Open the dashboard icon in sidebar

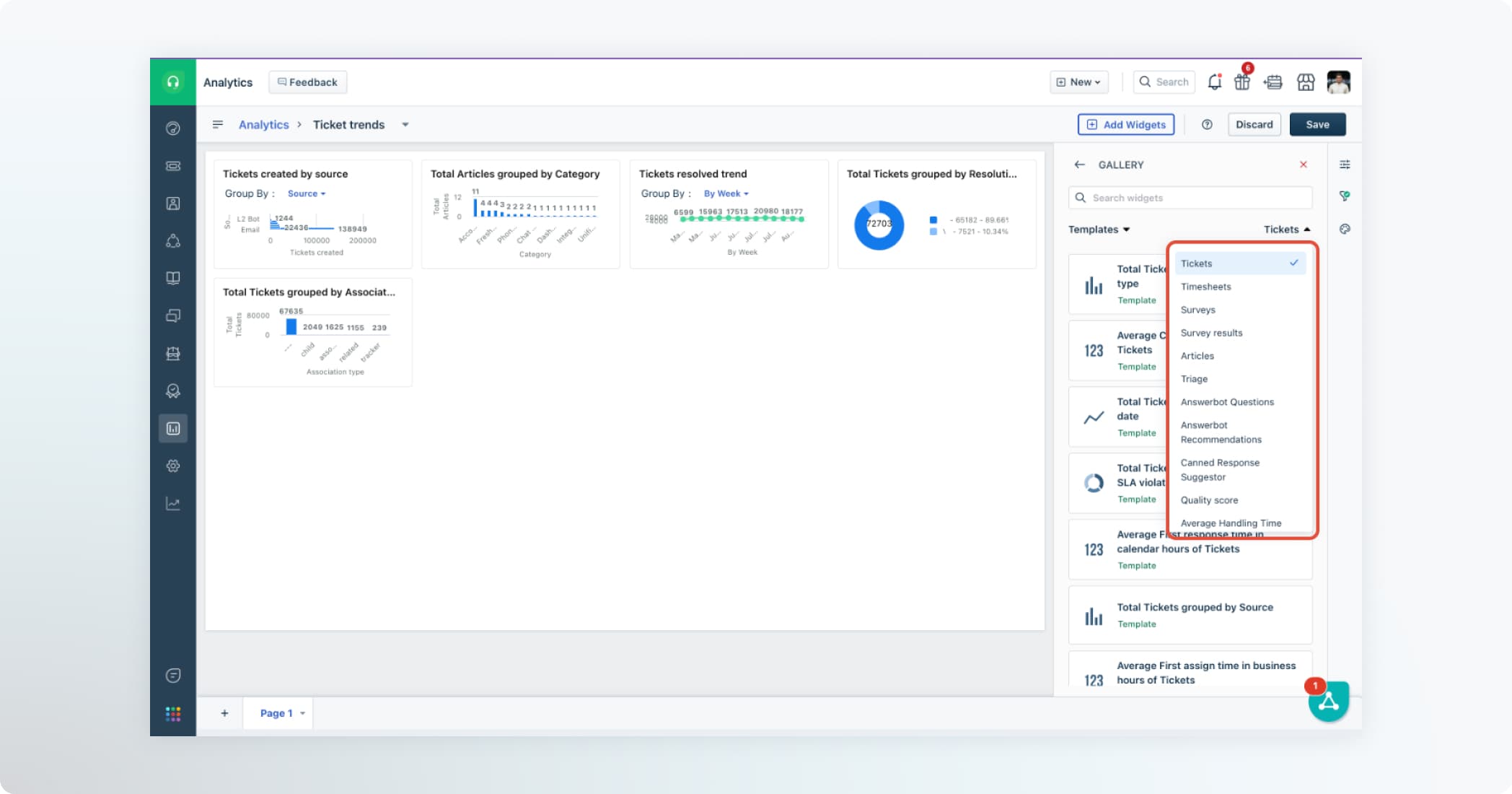coord(173,128)
